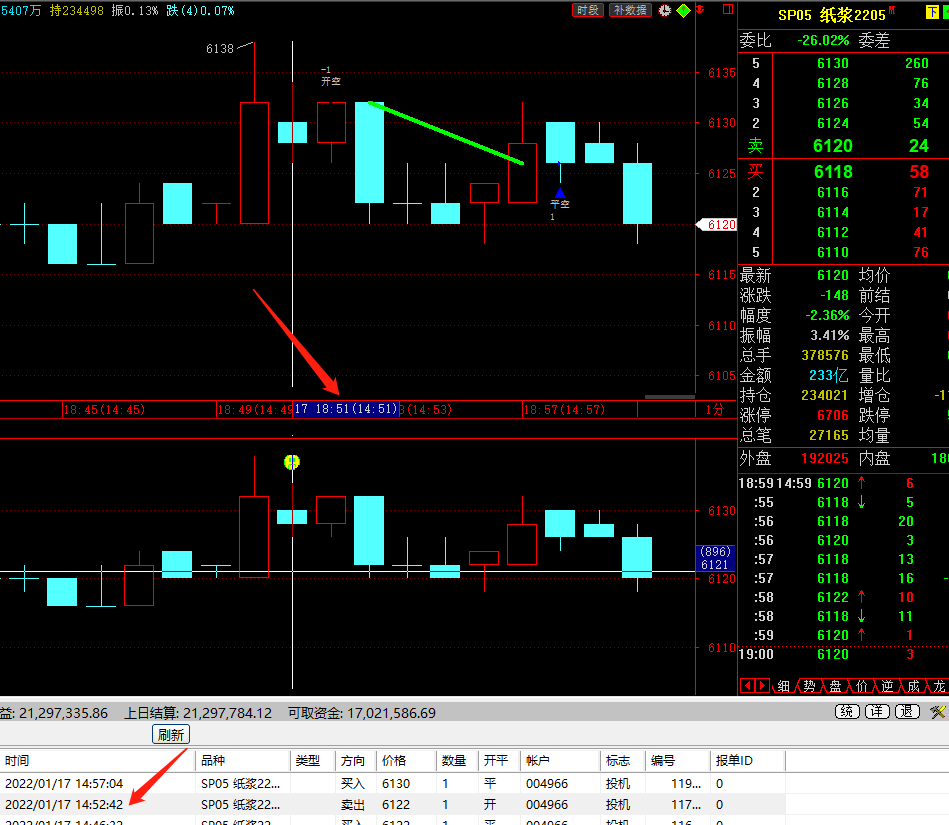The image size is (949, 825).
Task: Open the 盘 tab in quote panel
Action: coord(835,686)
